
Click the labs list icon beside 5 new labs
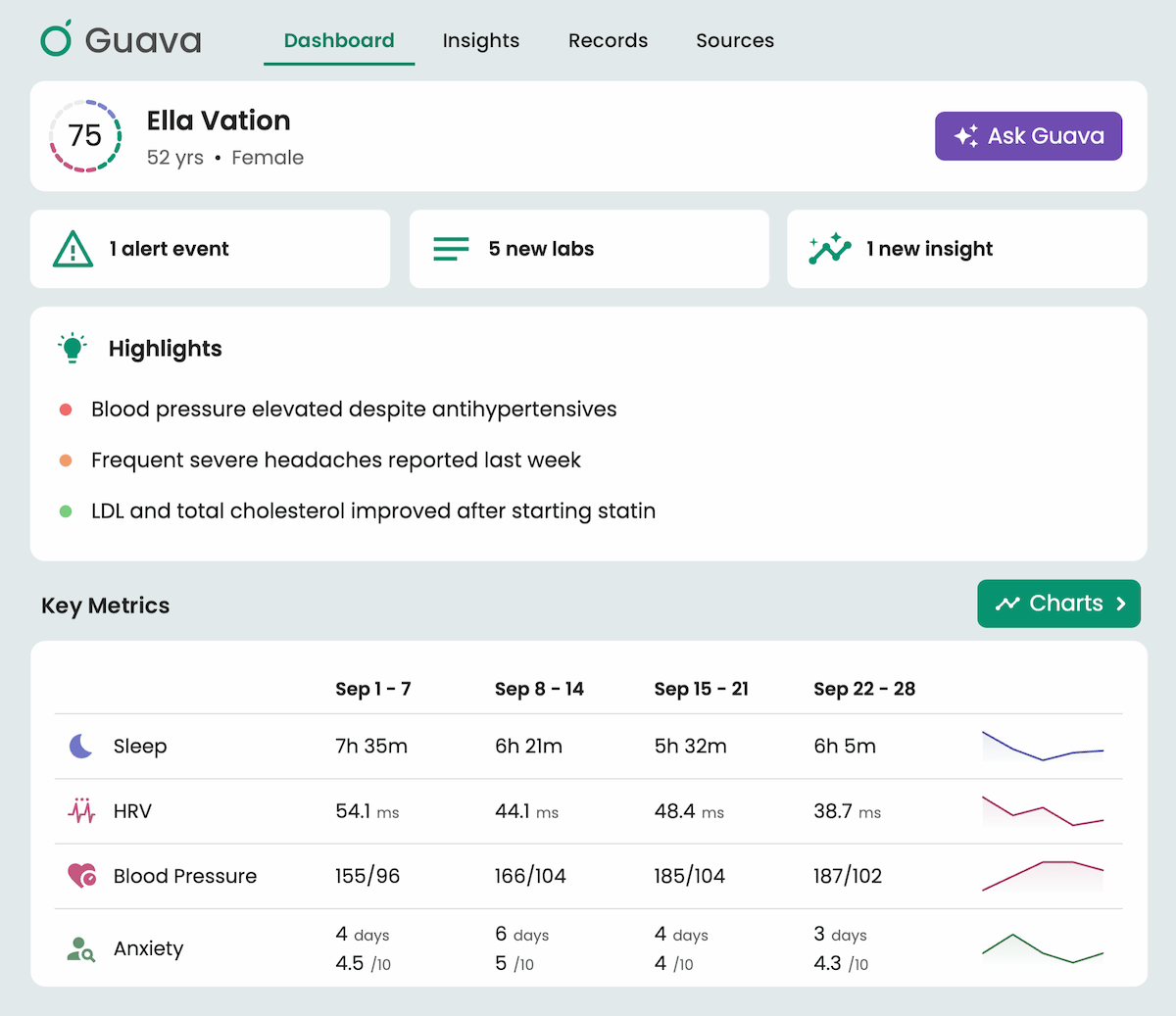[x=451, y=249]
